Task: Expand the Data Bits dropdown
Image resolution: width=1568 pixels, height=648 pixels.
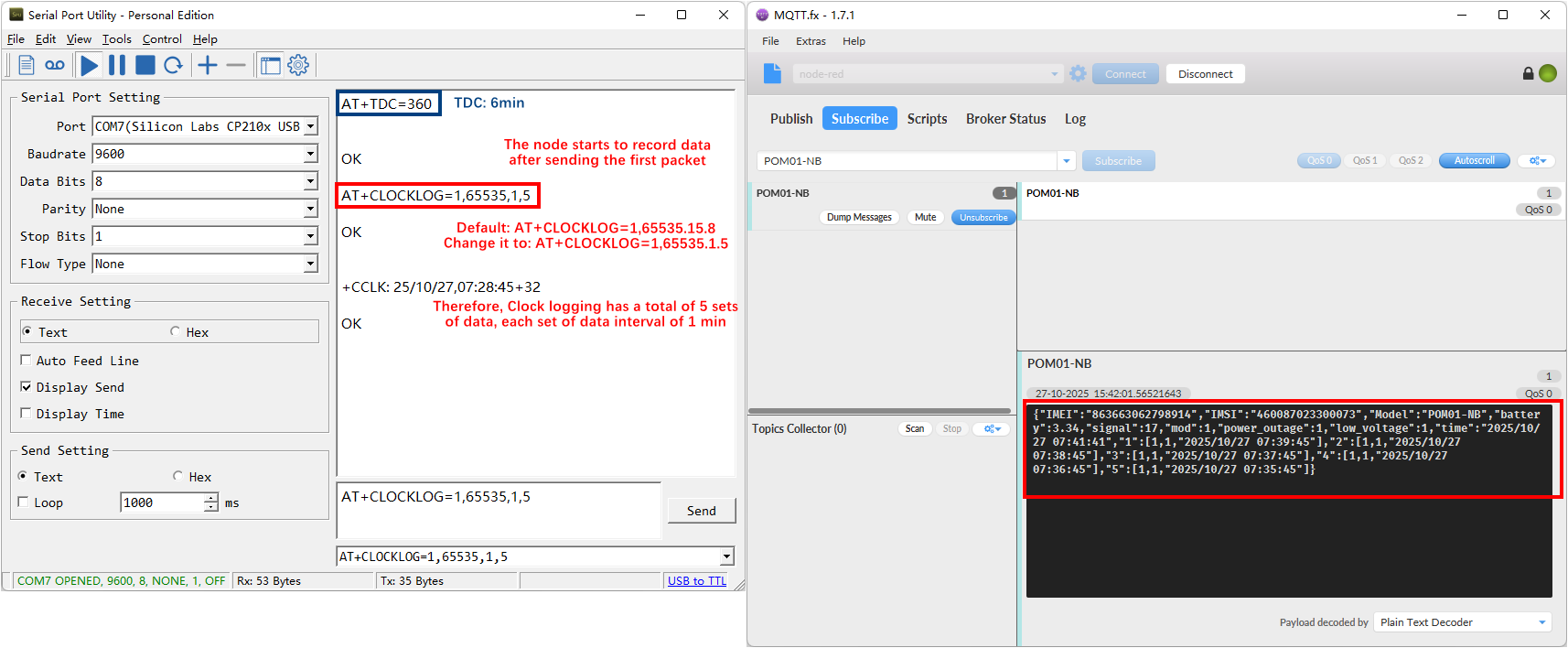Action: [311, 181]
